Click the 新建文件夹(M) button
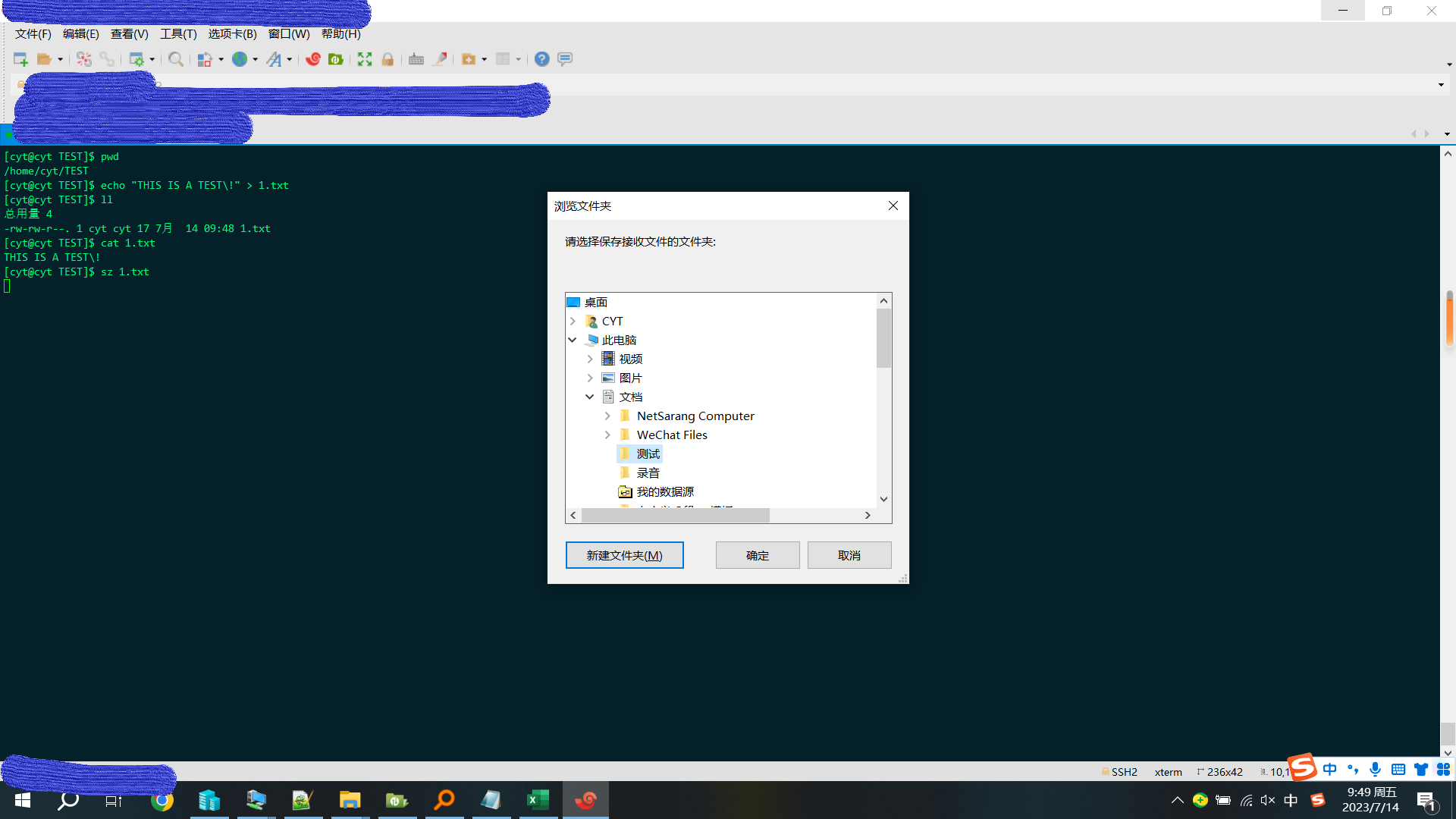The height and width of the screenshot is (819, 1456). click(625, 555)
